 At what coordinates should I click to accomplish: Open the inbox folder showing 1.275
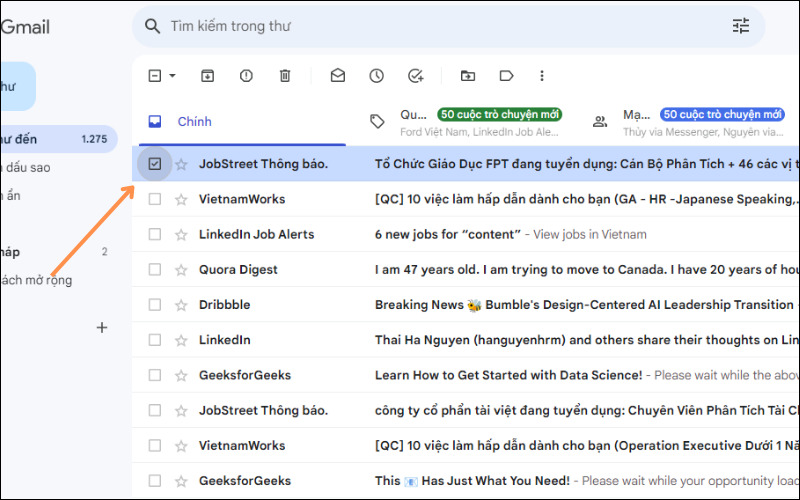pyautogui.click(x=59, y=139)
